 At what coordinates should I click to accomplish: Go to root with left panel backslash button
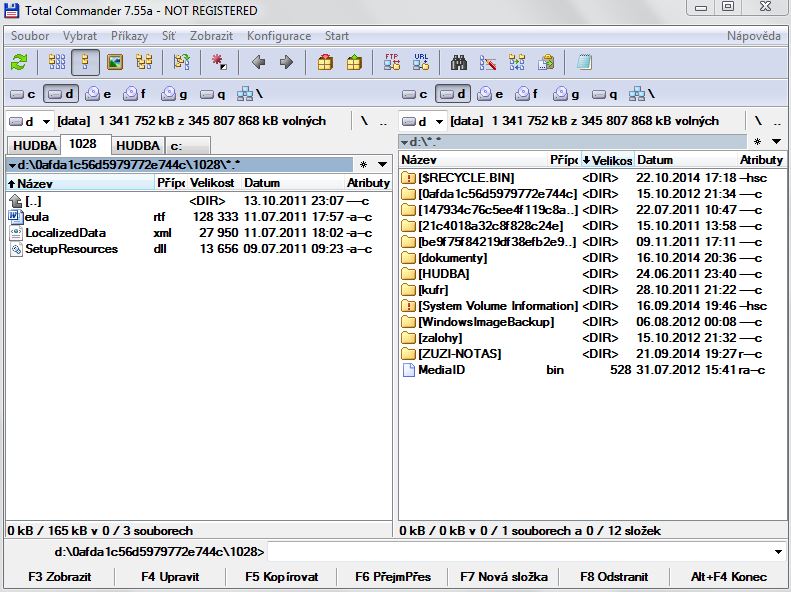pyautogui.click(x=364, y=121)
